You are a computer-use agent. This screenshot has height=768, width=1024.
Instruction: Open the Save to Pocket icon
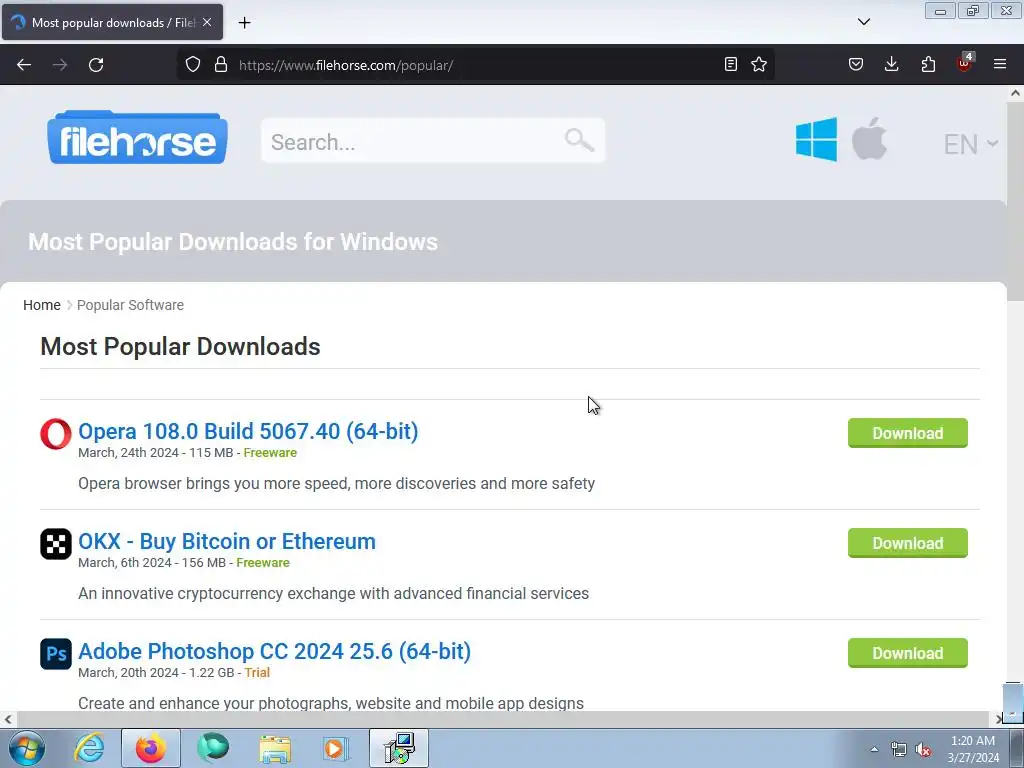(856, 64)
